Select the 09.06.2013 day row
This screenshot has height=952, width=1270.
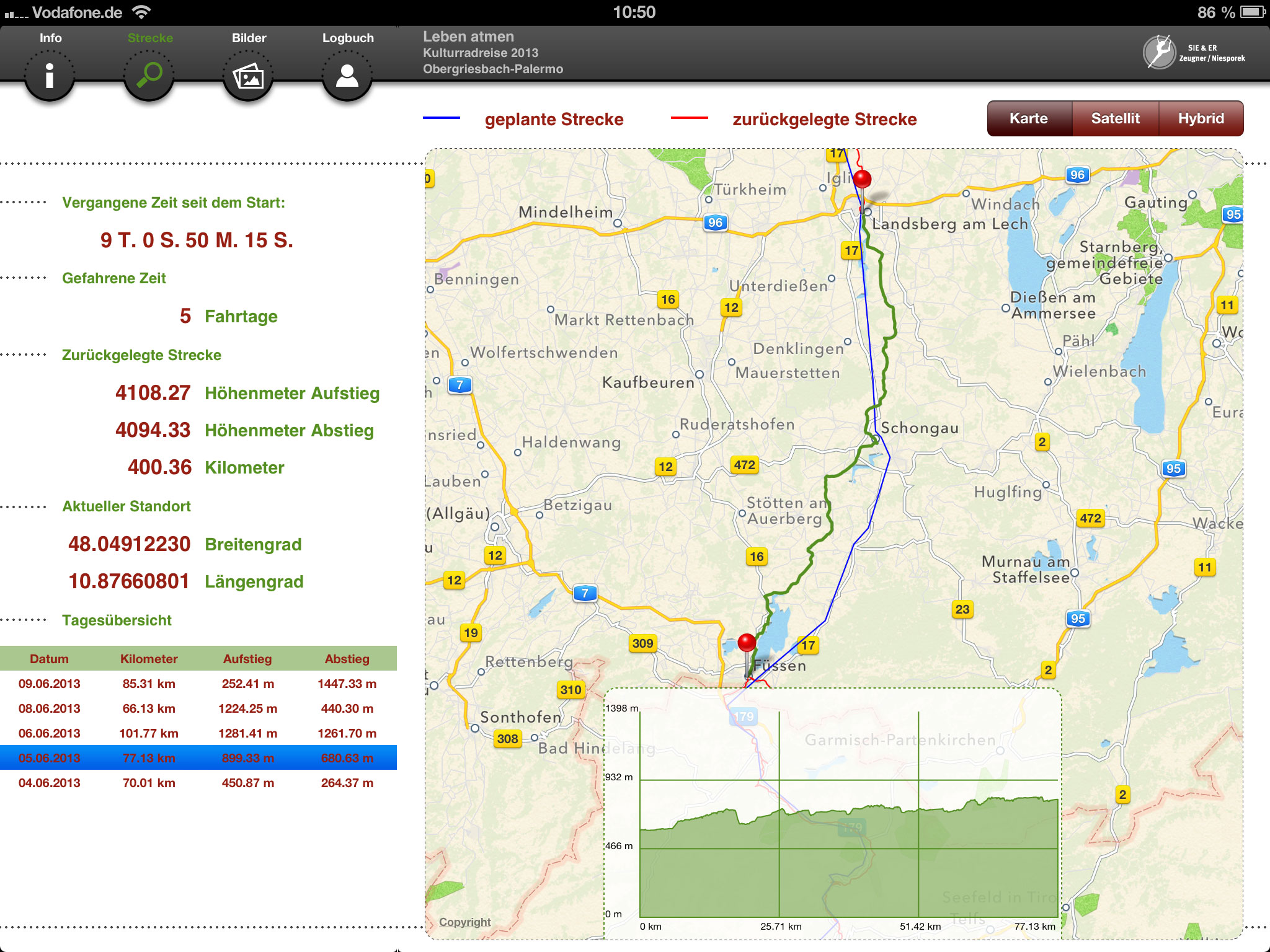(198, 684)
